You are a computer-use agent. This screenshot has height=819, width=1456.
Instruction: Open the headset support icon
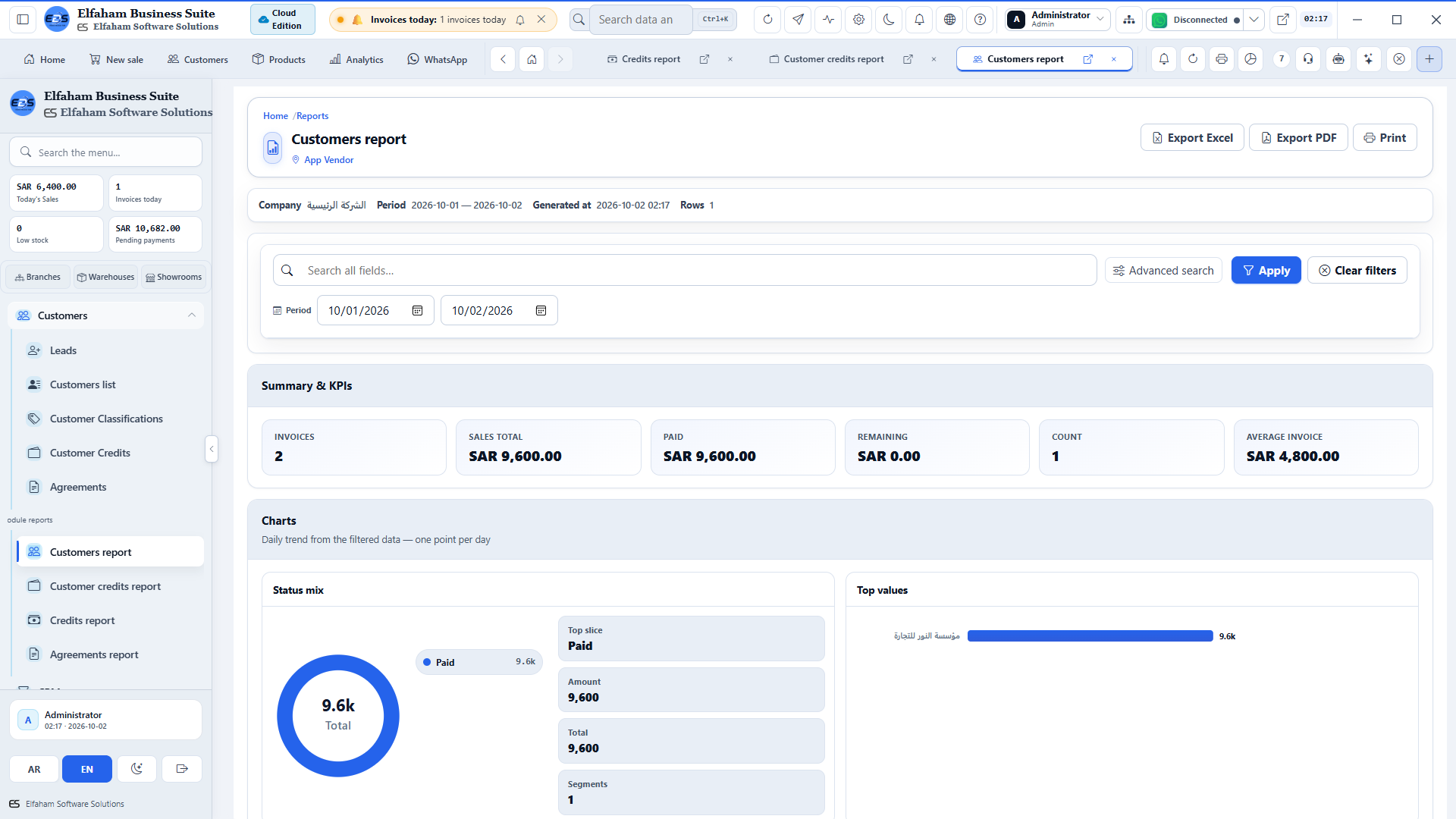(1308, 59)
